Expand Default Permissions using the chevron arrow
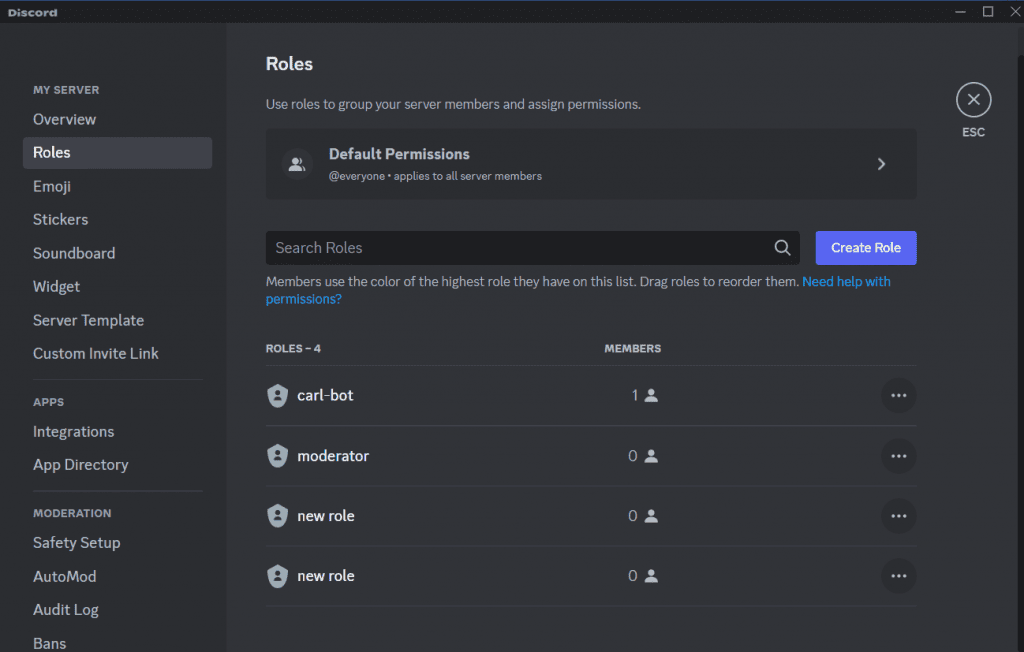 point(881,164)
